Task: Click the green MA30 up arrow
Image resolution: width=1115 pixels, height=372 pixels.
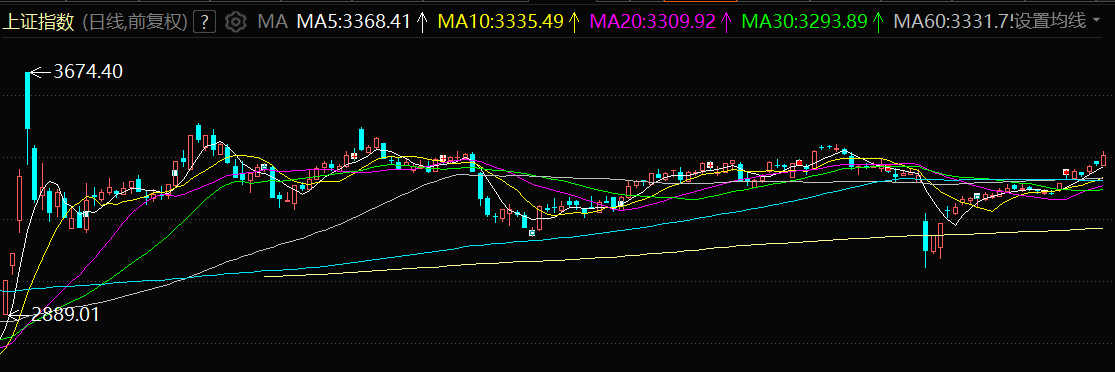Action: point(878,22)
